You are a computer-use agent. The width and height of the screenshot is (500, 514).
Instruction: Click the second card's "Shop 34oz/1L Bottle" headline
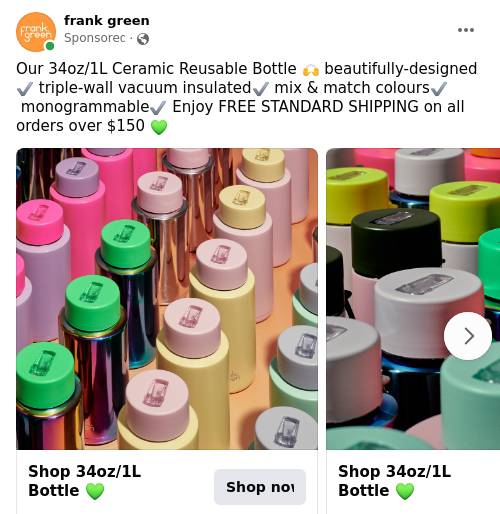pos(395,481)
